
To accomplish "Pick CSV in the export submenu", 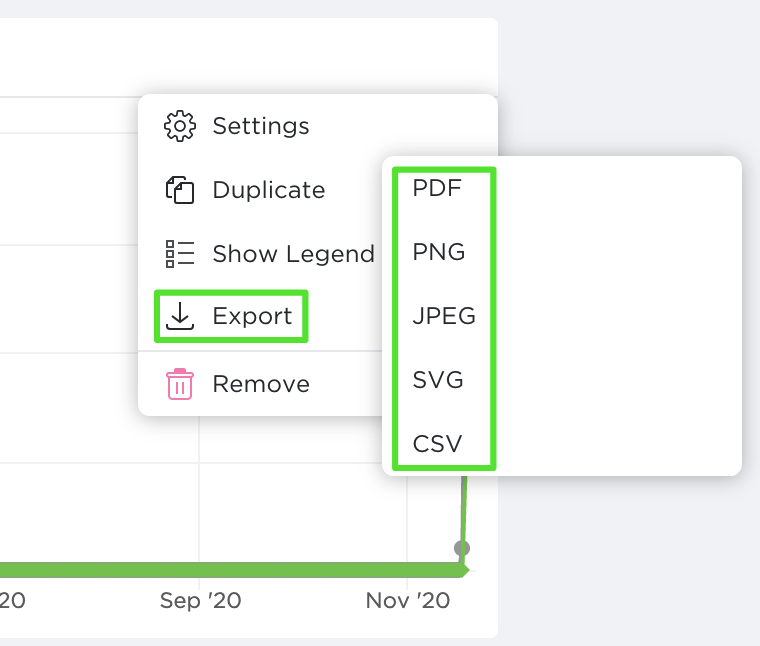I will (x=438, y=443).
